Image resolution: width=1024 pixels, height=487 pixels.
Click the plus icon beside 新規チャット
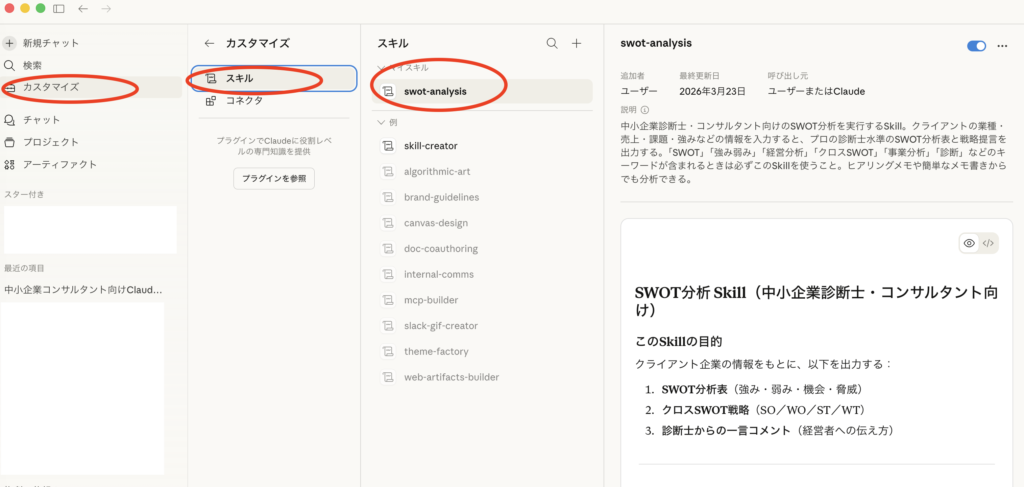click(x=9, y=43)
